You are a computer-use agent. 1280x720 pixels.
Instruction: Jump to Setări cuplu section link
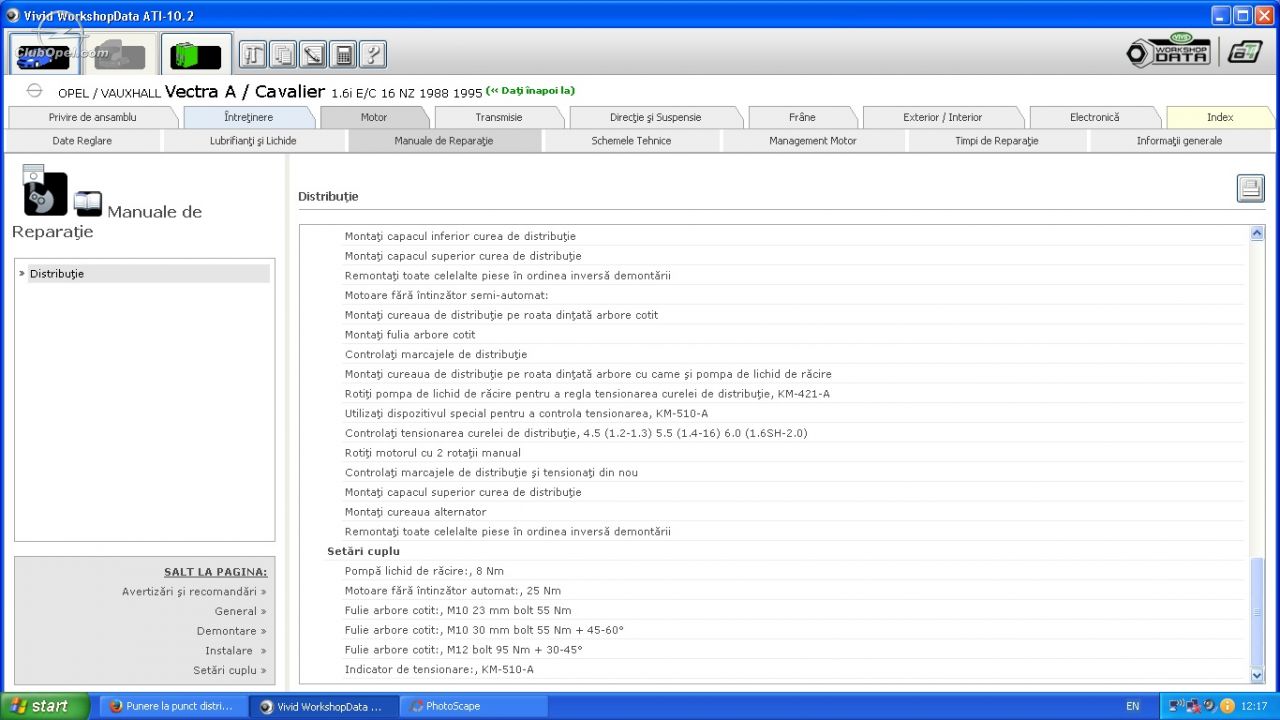click(230, 671)
